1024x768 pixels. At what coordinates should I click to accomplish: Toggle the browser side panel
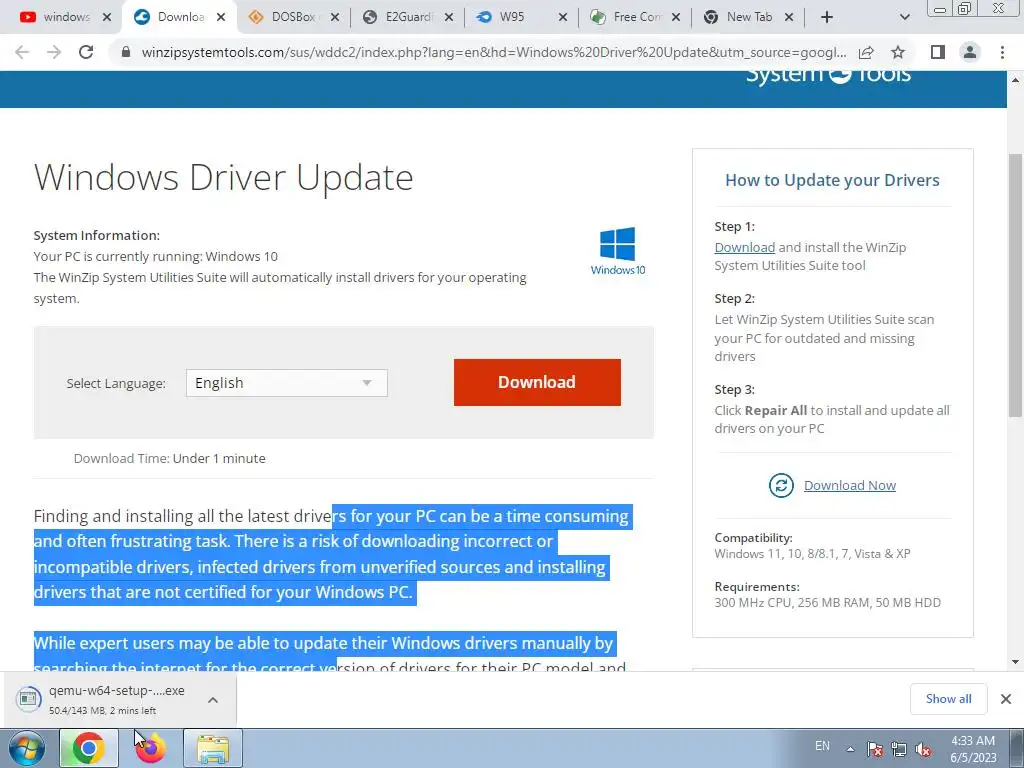(x=938, y=52)
